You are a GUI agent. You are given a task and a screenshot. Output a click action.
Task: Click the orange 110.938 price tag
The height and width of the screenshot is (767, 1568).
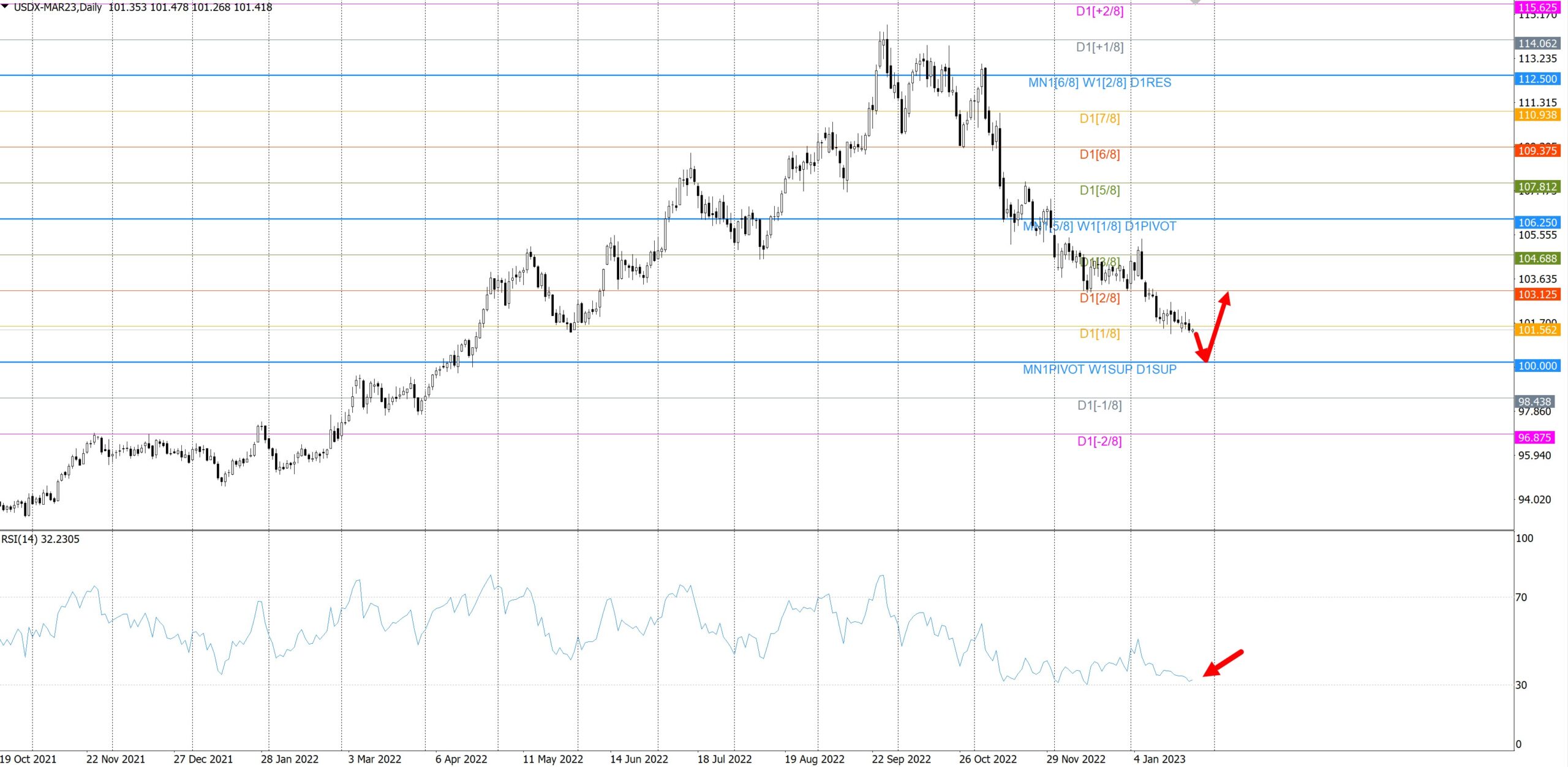pyautogui.click(x=1537, y=115)
